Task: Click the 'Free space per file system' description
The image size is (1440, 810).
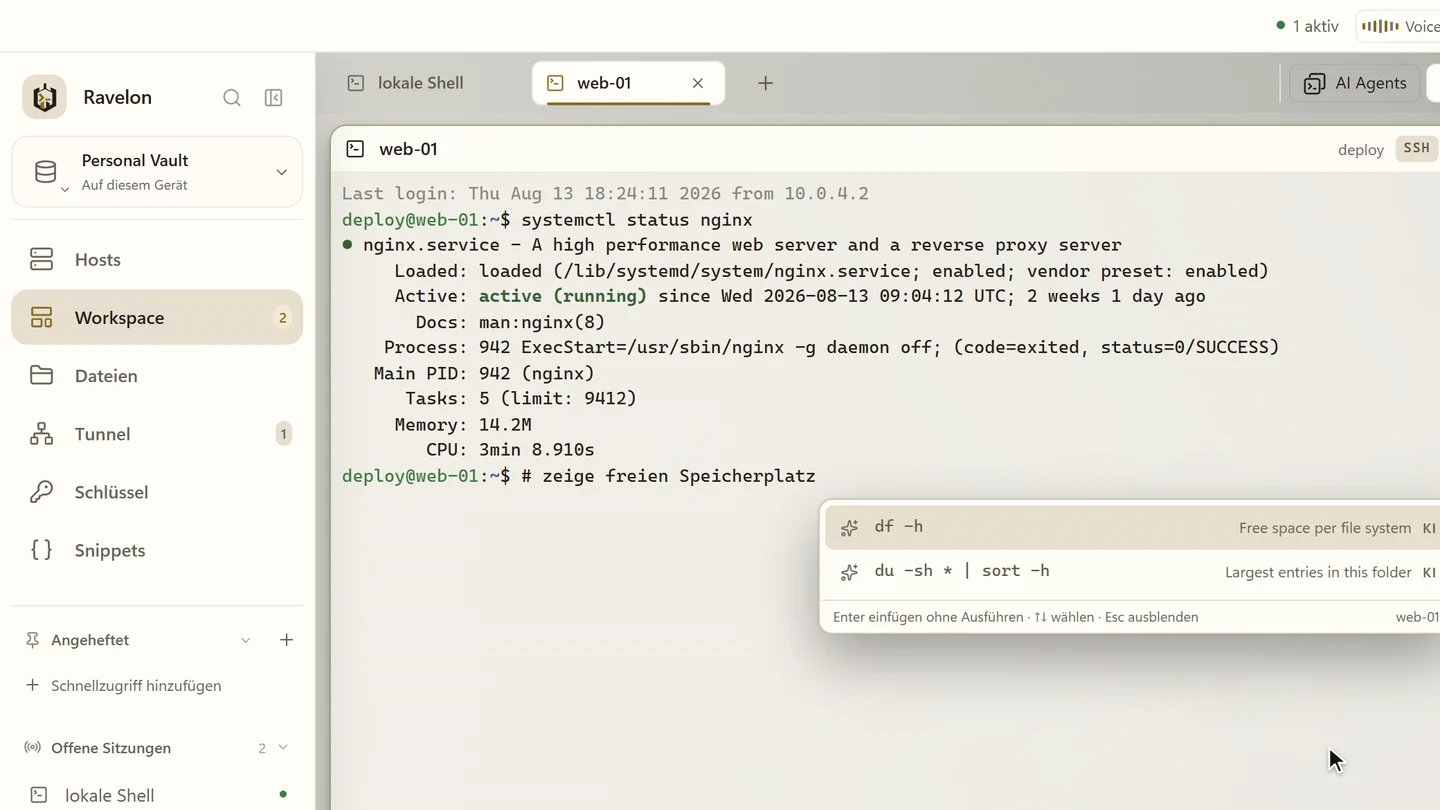Action: [1325, 528]
